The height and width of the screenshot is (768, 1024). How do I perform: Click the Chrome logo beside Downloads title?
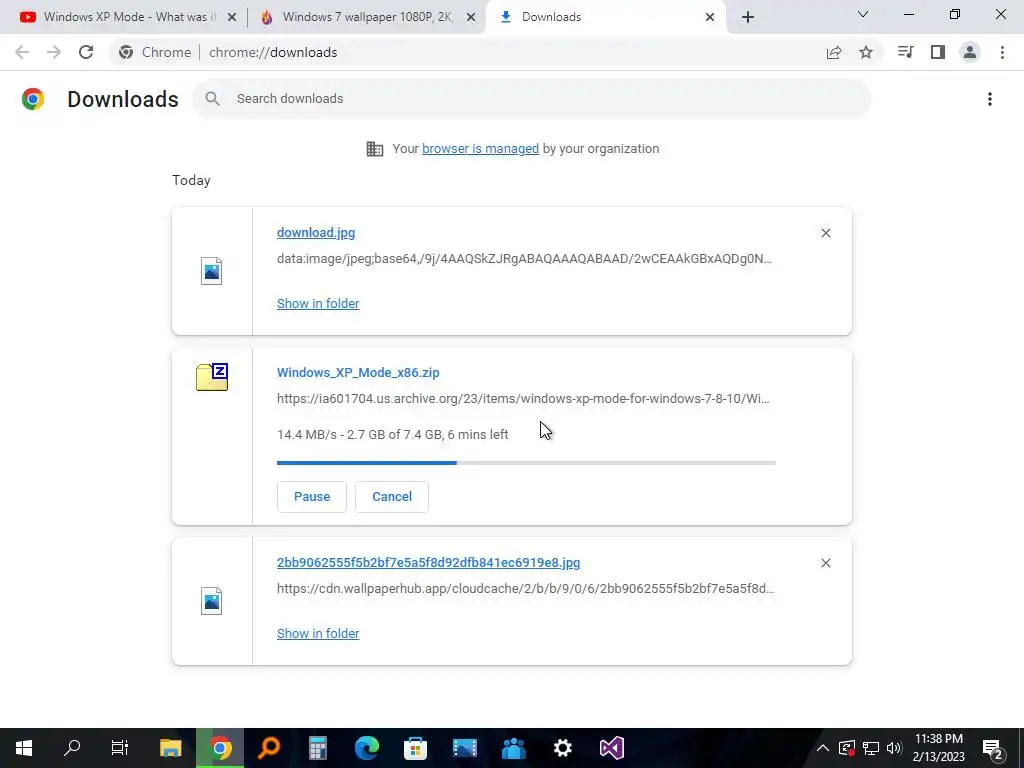pyautogui.click(x=33, y=99)
